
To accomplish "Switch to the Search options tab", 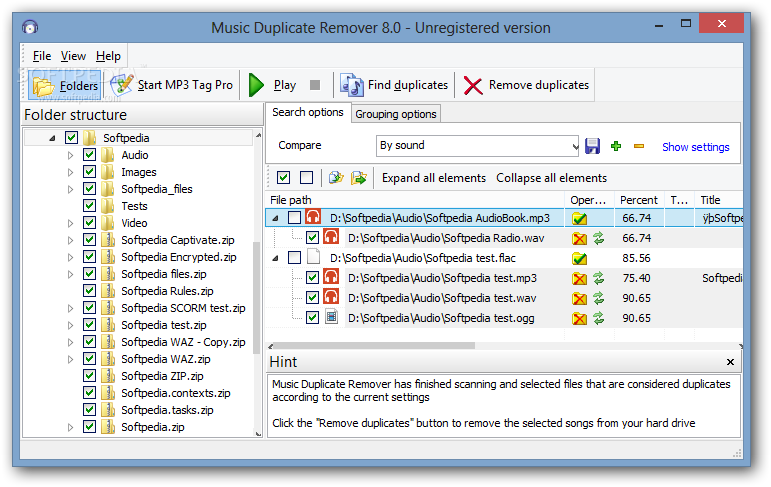I will click(308, 112).
